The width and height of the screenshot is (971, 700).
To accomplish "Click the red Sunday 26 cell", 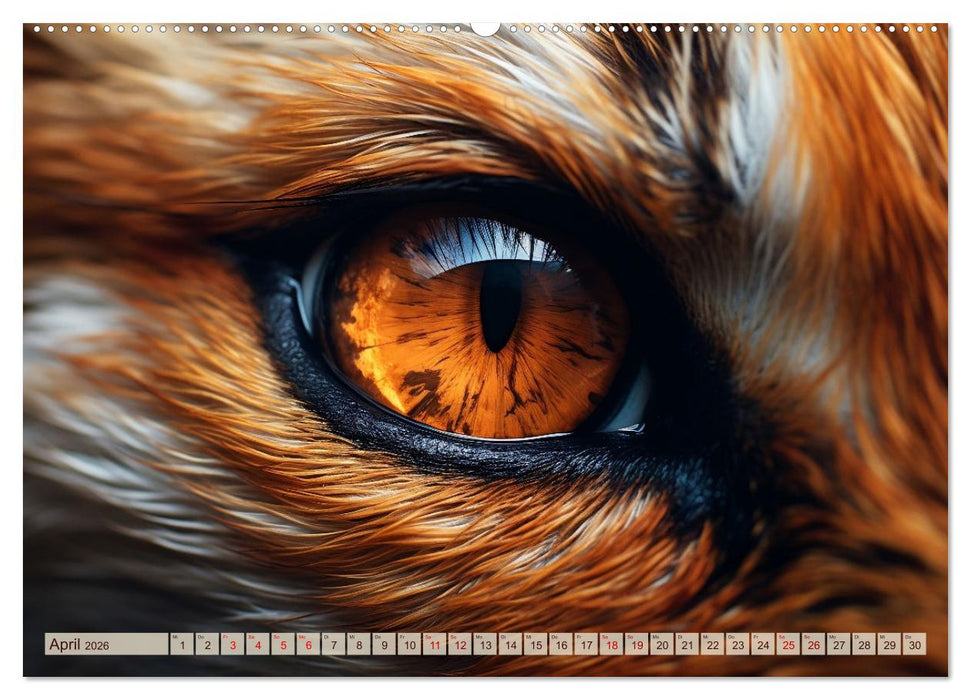I will click(813, 648).
